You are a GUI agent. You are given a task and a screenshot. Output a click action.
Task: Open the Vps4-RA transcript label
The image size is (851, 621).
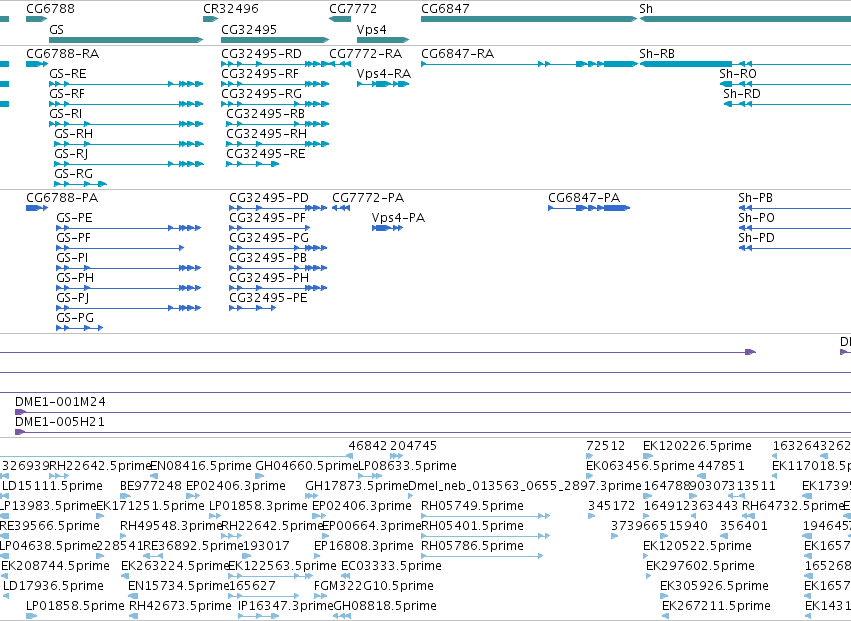click(384, 74)
